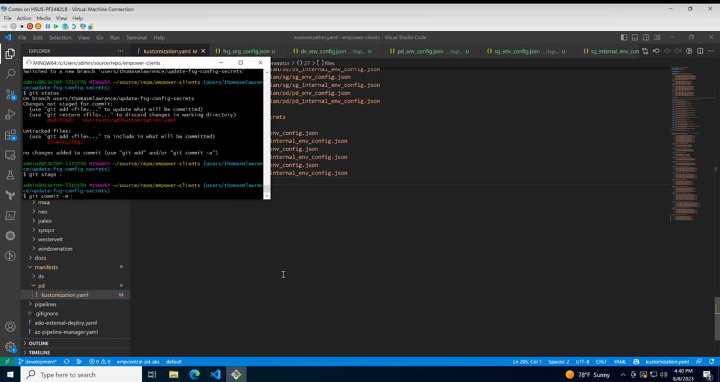Switch to fsg_org_config.json tab
This screenshot has height=382, width=720.
246,51
